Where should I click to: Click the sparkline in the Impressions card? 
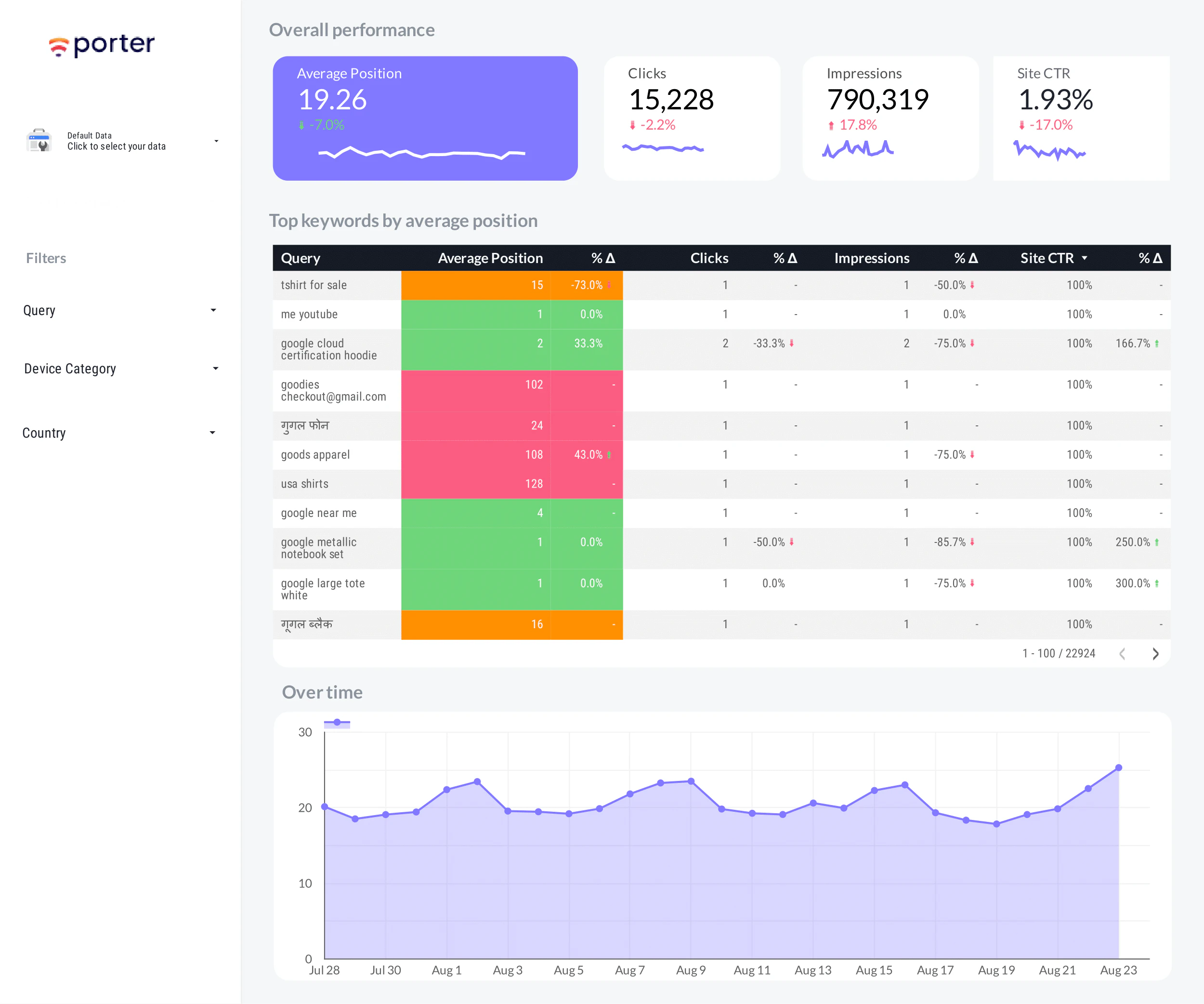tap(858, 148)
